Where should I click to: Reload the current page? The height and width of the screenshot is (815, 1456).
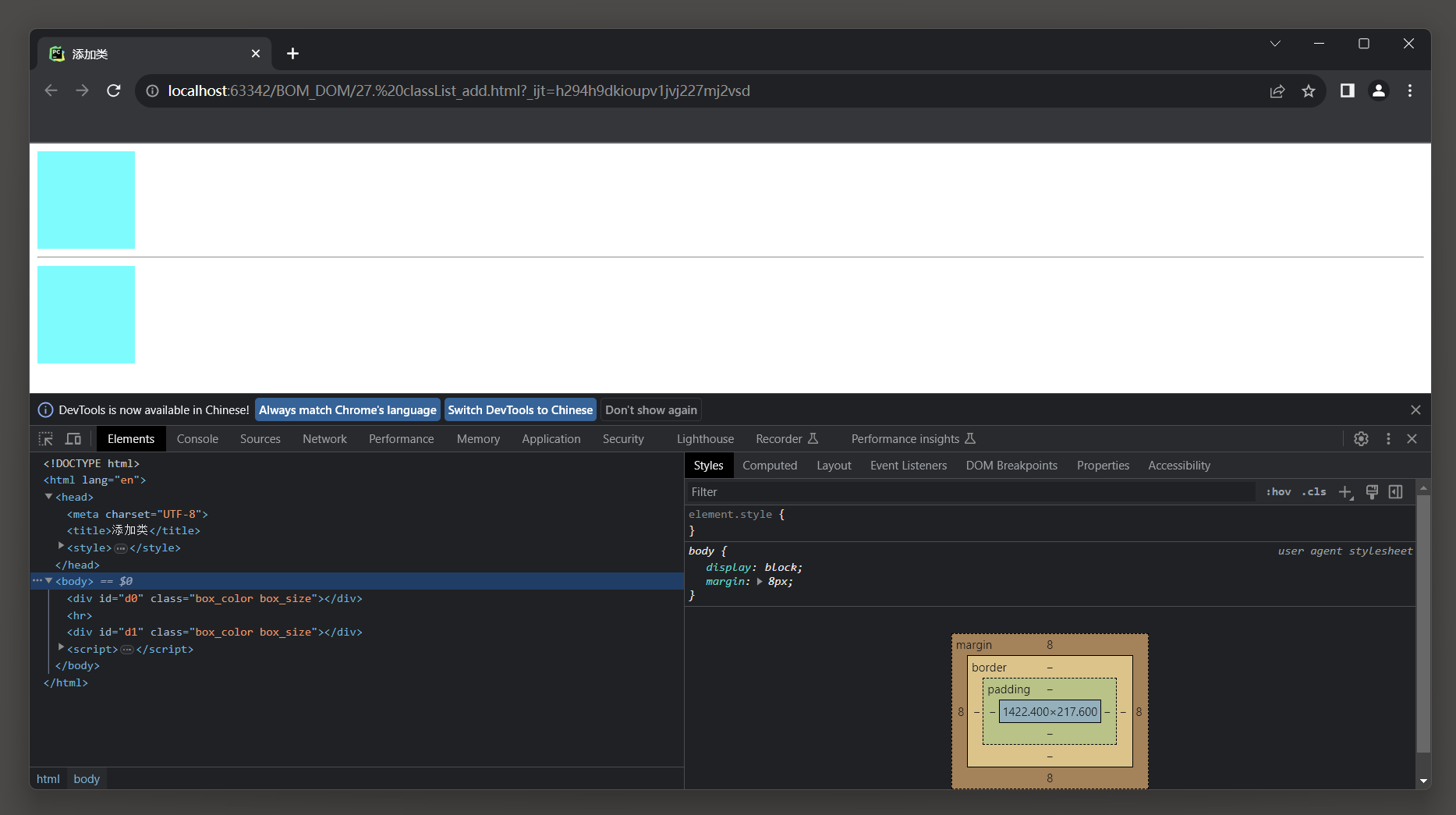click(114, 90)
